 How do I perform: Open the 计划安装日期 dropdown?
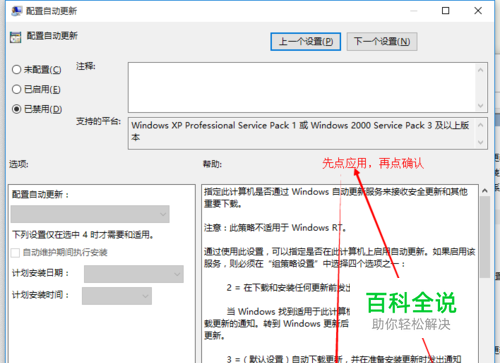pos(134,274)
